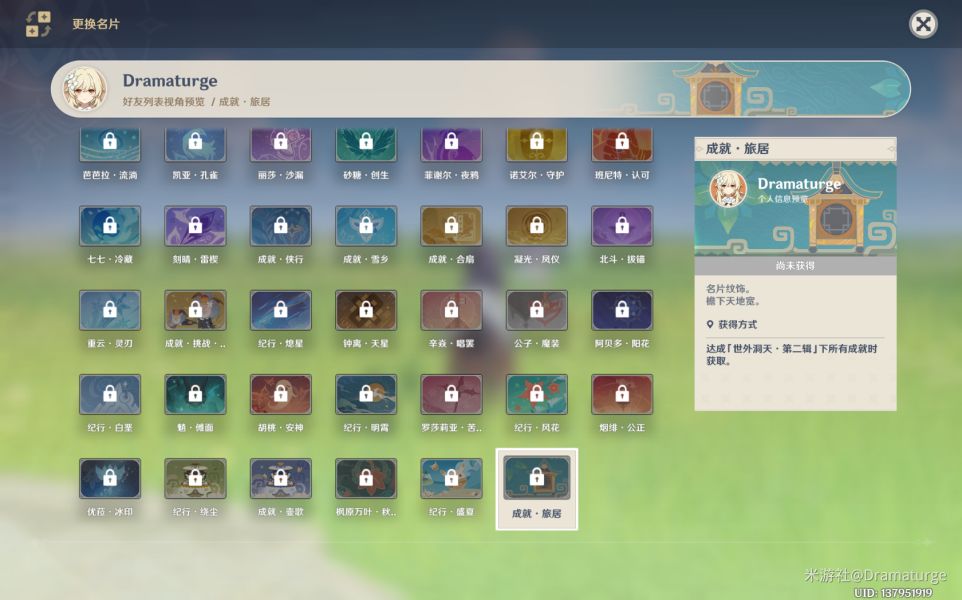Choose the 凝光·凤仪 namecard
Screen dimensions: 962x600
pyautogui.click(x=536, y=226)
